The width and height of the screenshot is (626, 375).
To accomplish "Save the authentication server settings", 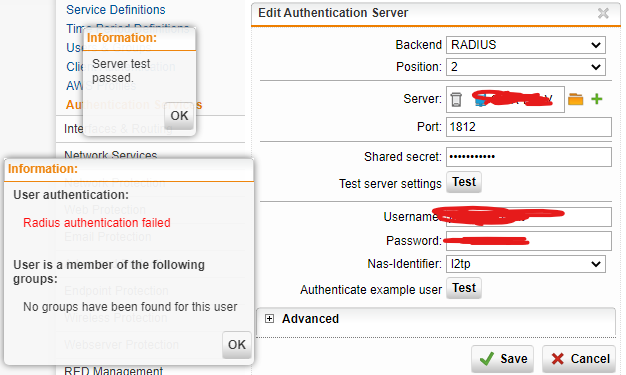I will [x=503, y=359].
